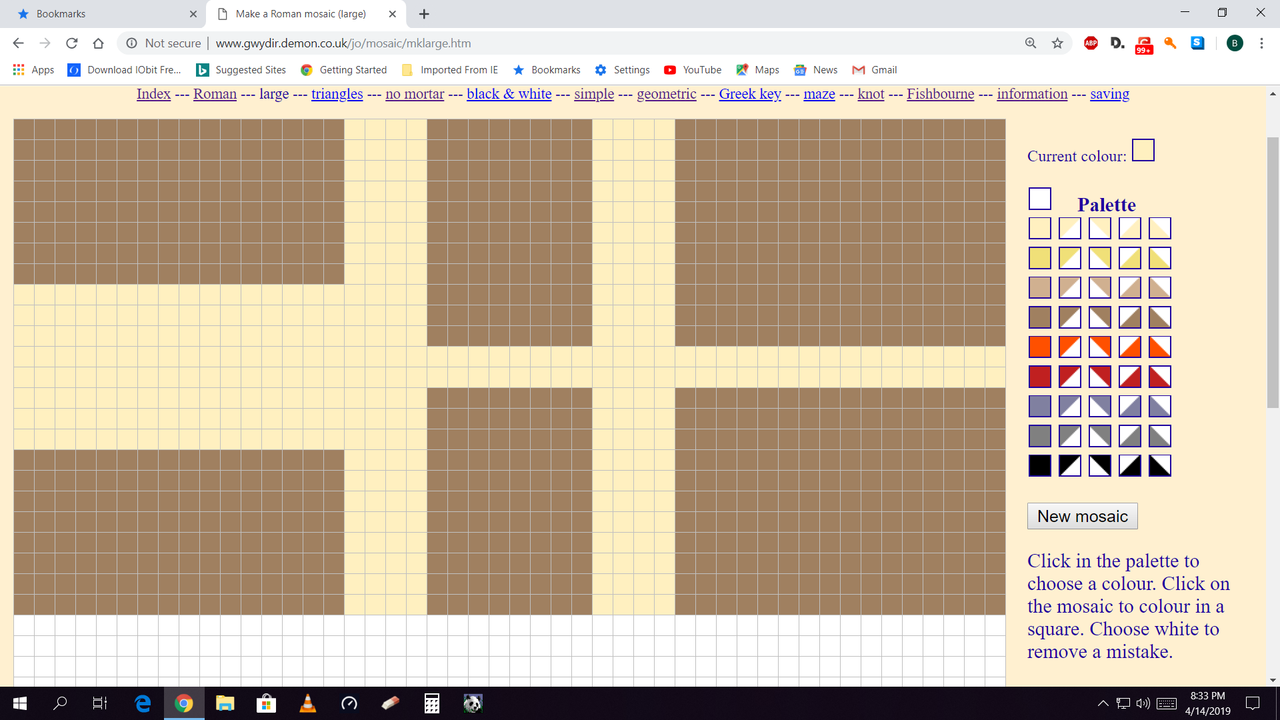Image resolution: width=1280 pixels, height=720 pixels.
Task: Select the solid yellow colour swatch
Action: 1040,258
